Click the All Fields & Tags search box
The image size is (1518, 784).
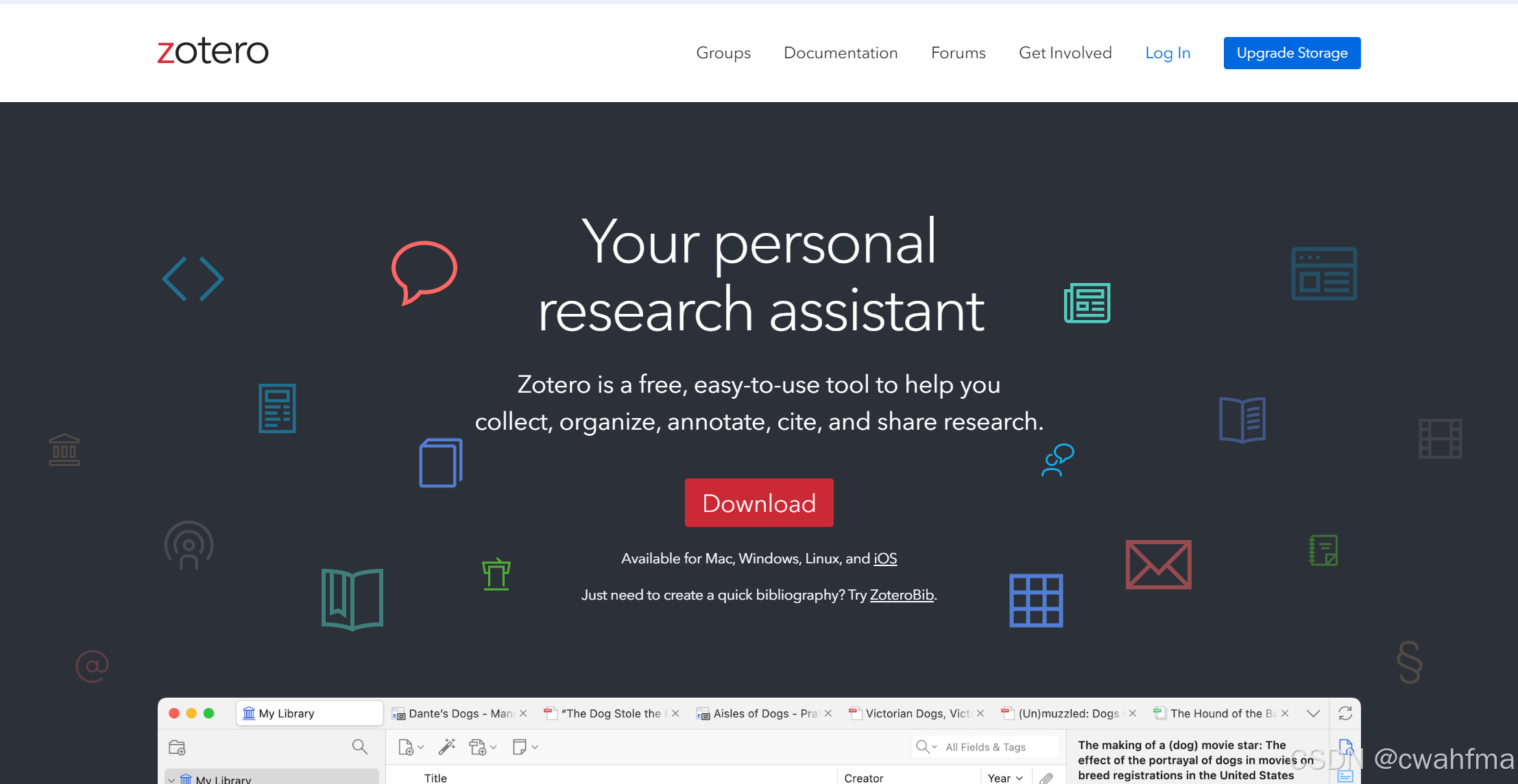(985, 747)
